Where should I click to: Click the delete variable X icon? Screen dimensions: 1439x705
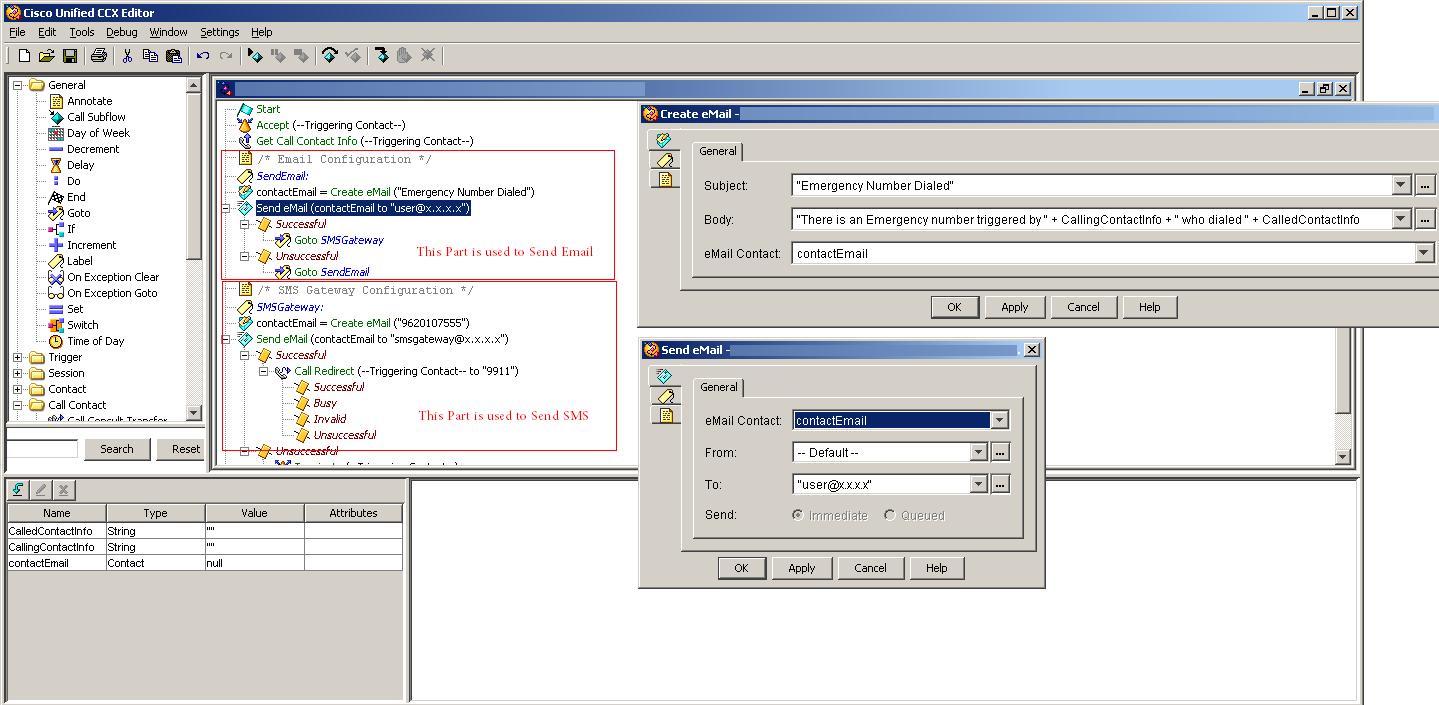click(63, 490)
